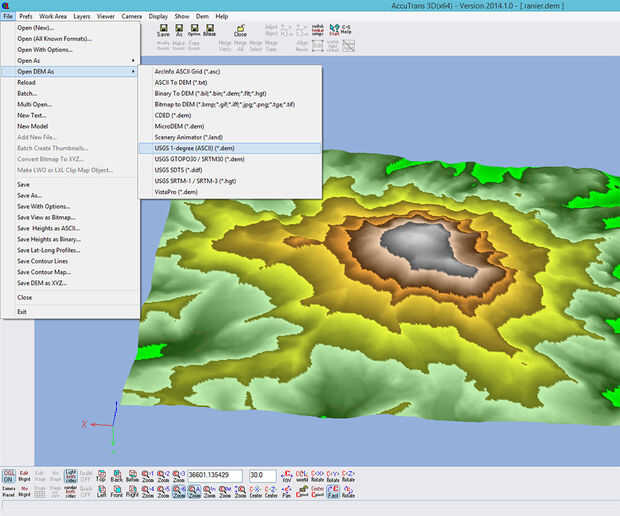Click the Save As toolbar icon

[x=179, y=33]
